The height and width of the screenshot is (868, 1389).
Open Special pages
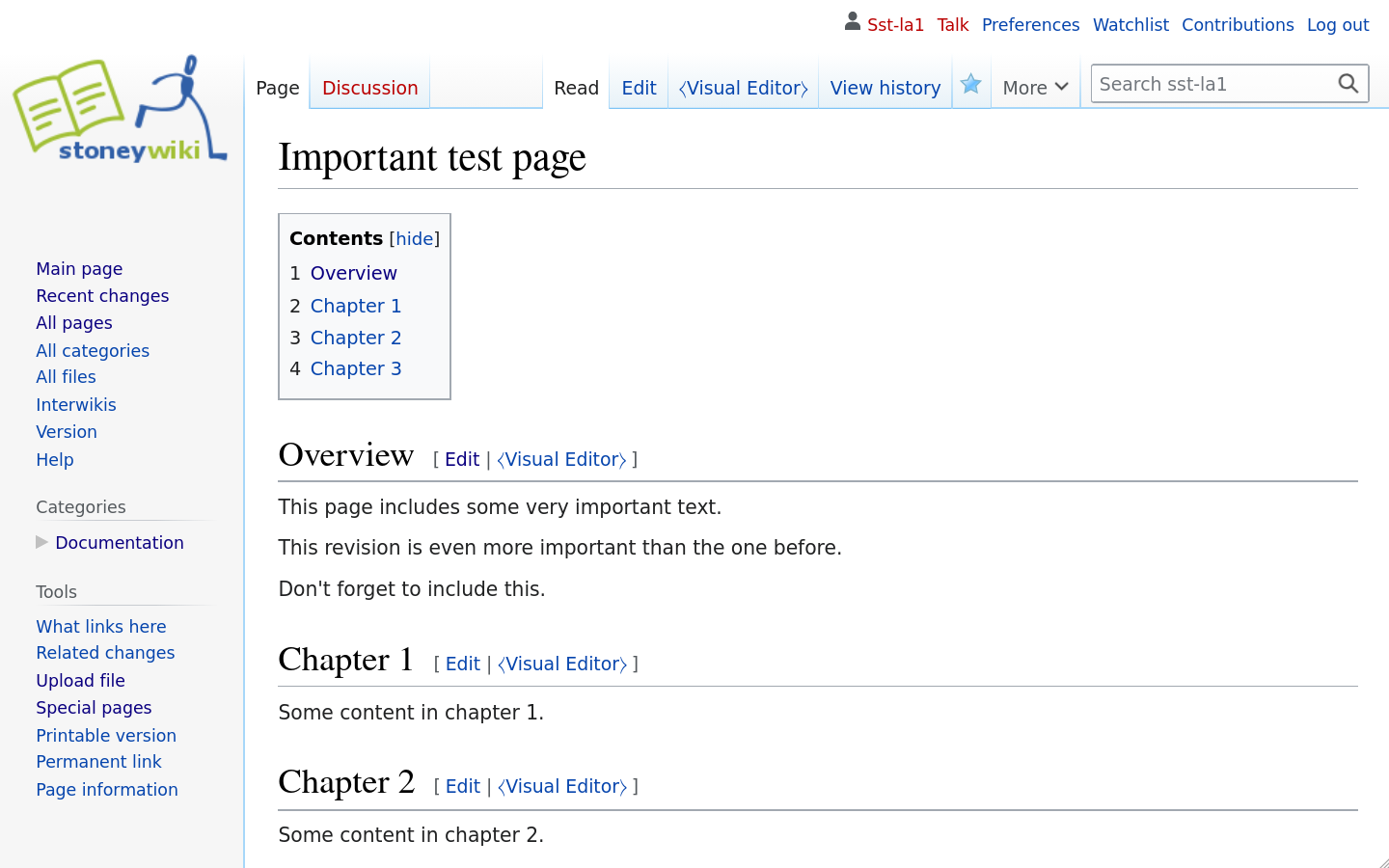click(94, 708)
